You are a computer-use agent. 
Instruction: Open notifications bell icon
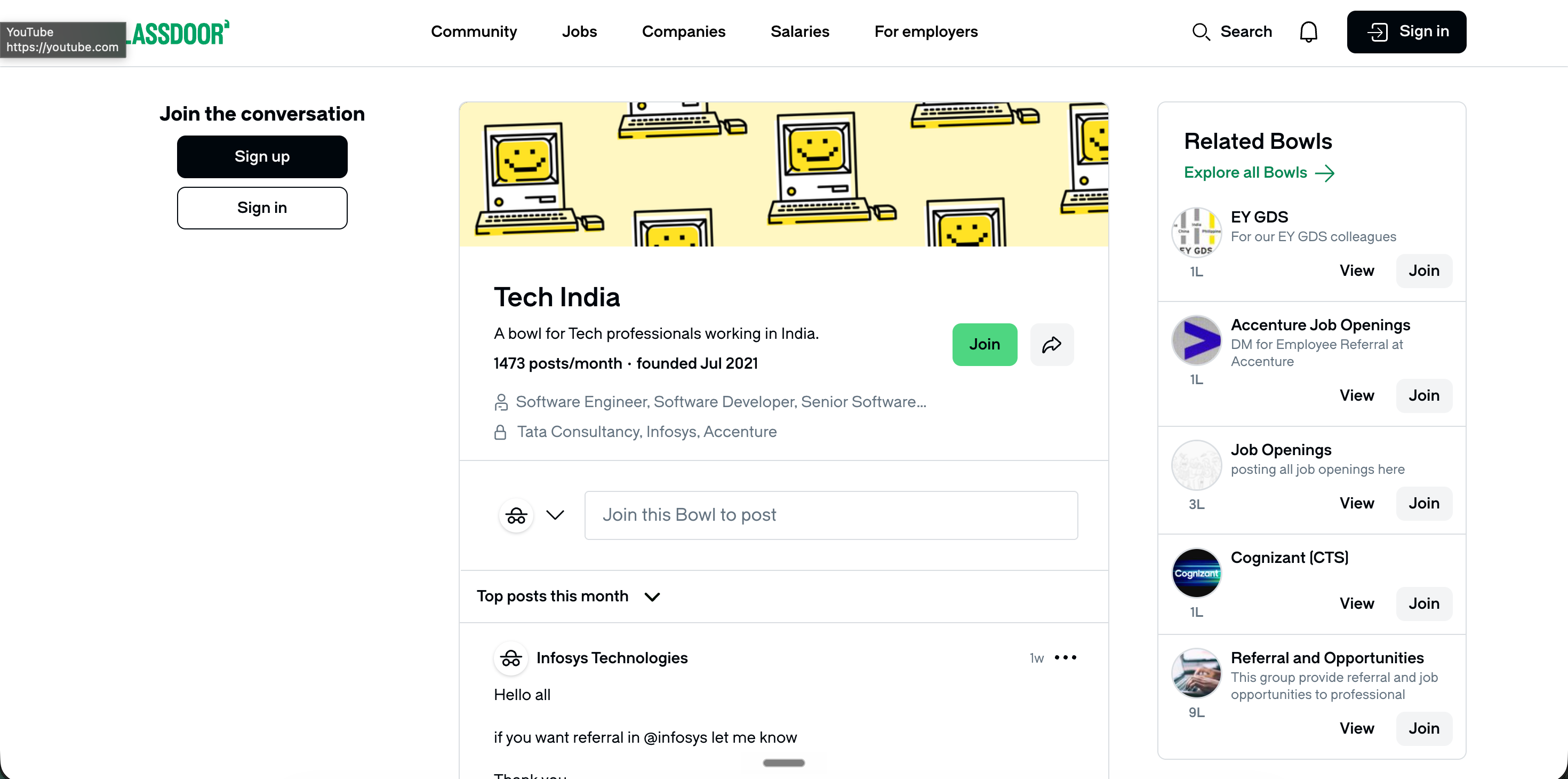click(1308, 31)
